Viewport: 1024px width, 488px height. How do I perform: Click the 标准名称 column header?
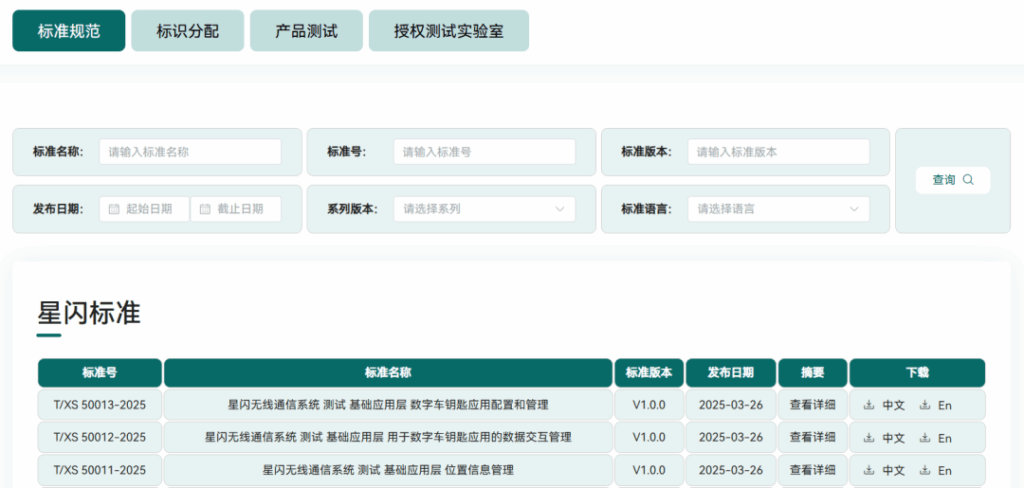tap(388, 373)
